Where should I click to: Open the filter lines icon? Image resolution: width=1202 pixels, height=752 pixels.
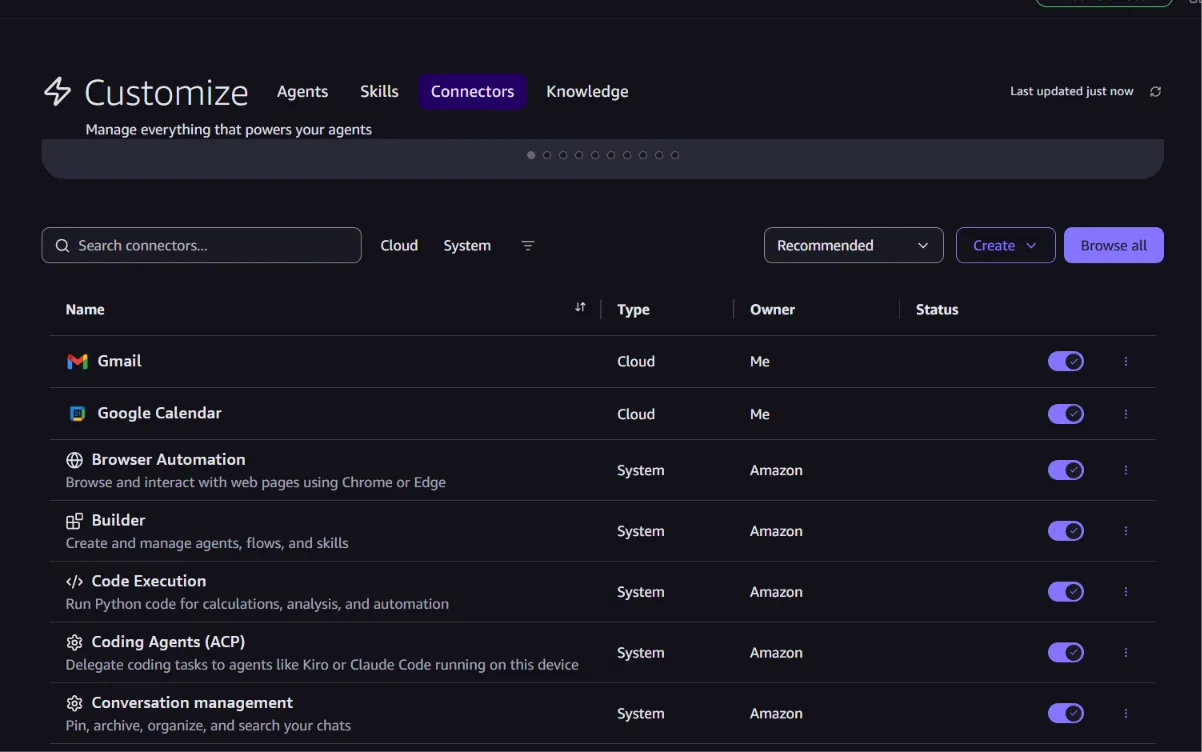click(x=528, y=245)
